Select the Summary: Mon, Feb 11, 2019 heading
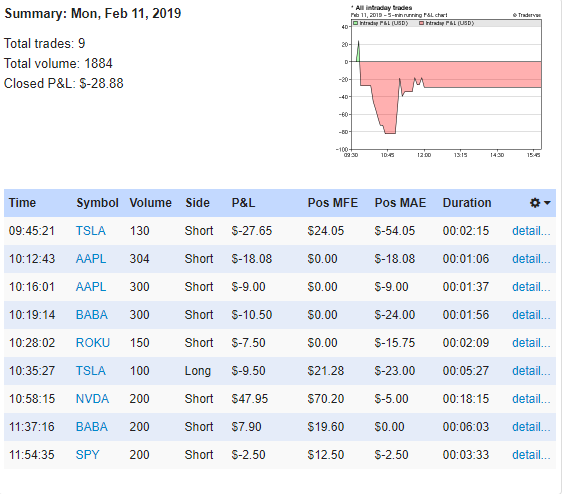 92,14
